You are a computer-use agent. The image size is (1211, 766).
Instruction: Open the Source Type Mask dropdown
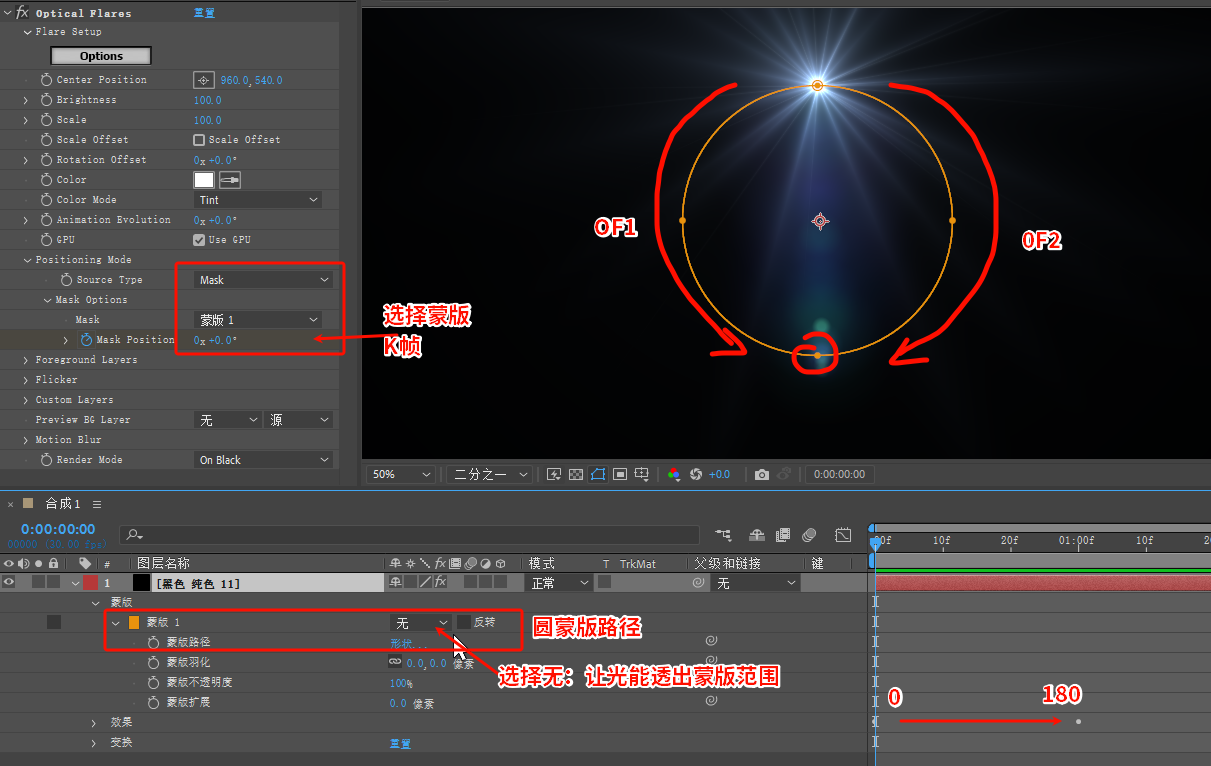coord(263,280)
